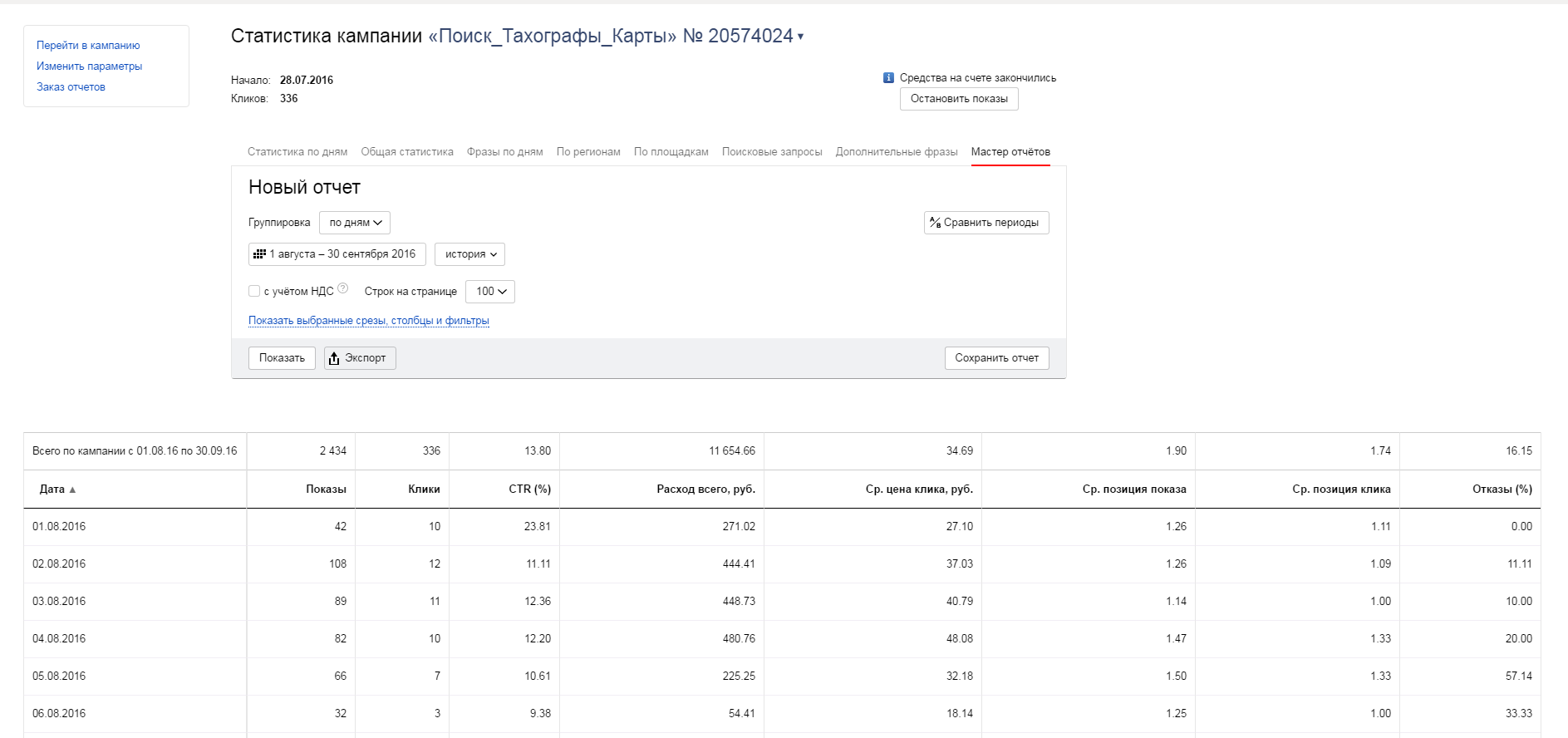Click Показать выбранные срезы, столбцы и фильтры link
Image resolution: width=1568 pixels, height=738 pixels.
tap(369, 321)
